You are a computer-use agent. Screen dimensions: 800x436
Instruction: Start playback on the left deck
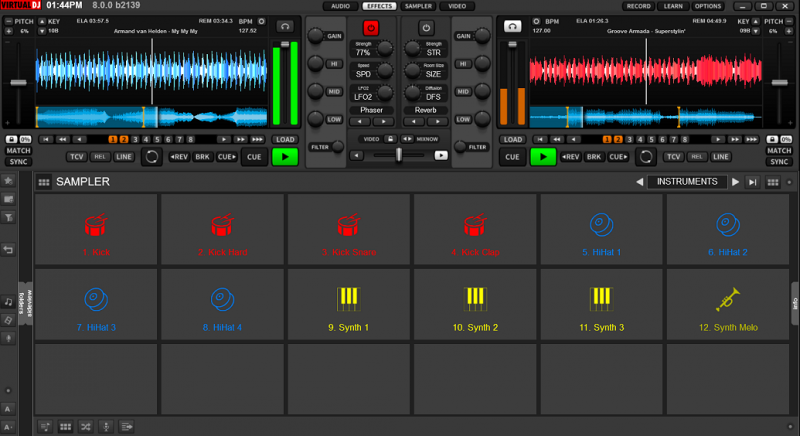[x=285, y=157]
